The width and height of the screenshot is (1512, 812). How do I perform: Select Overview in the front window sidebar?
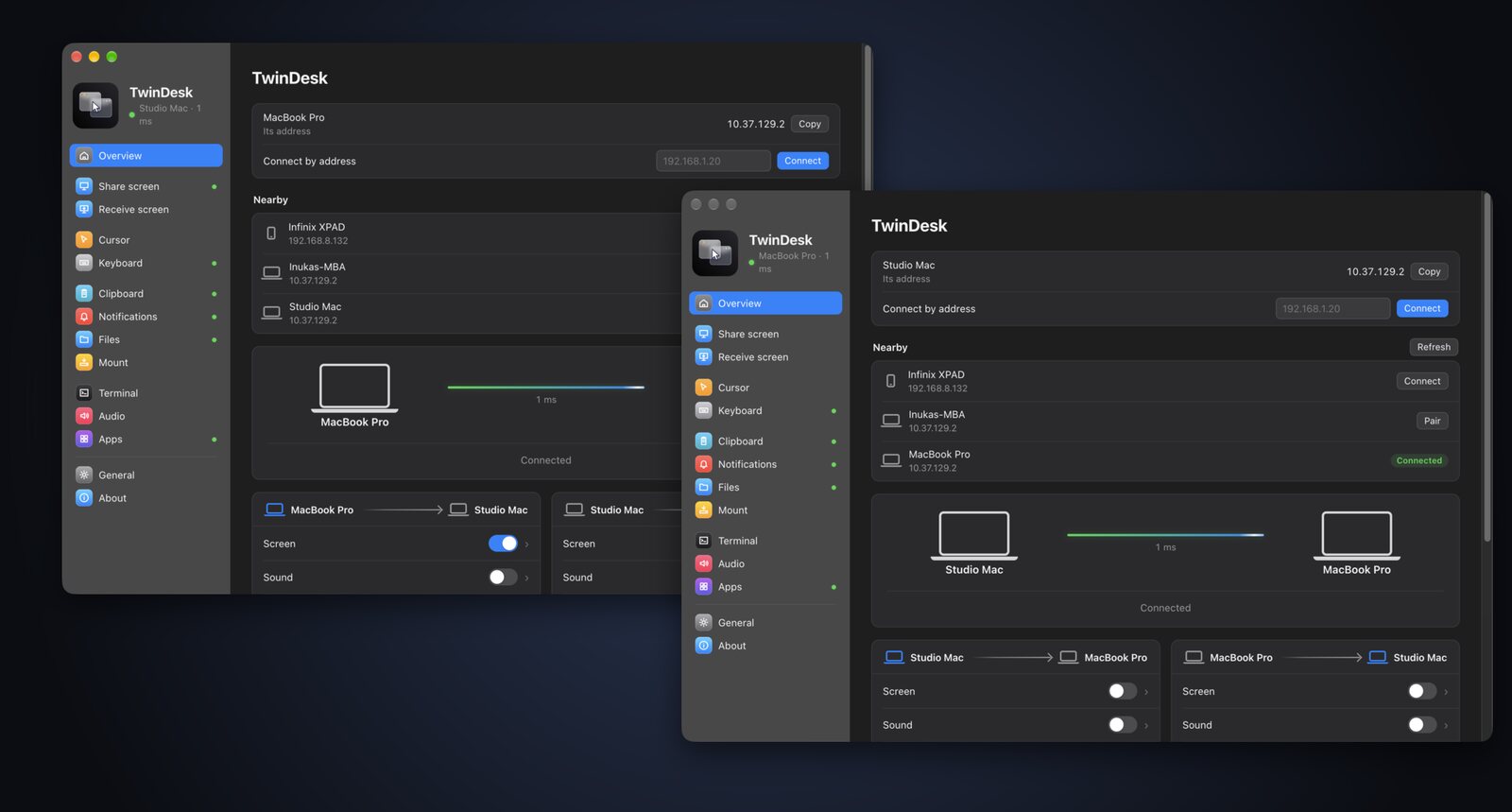tap(765, 303)
